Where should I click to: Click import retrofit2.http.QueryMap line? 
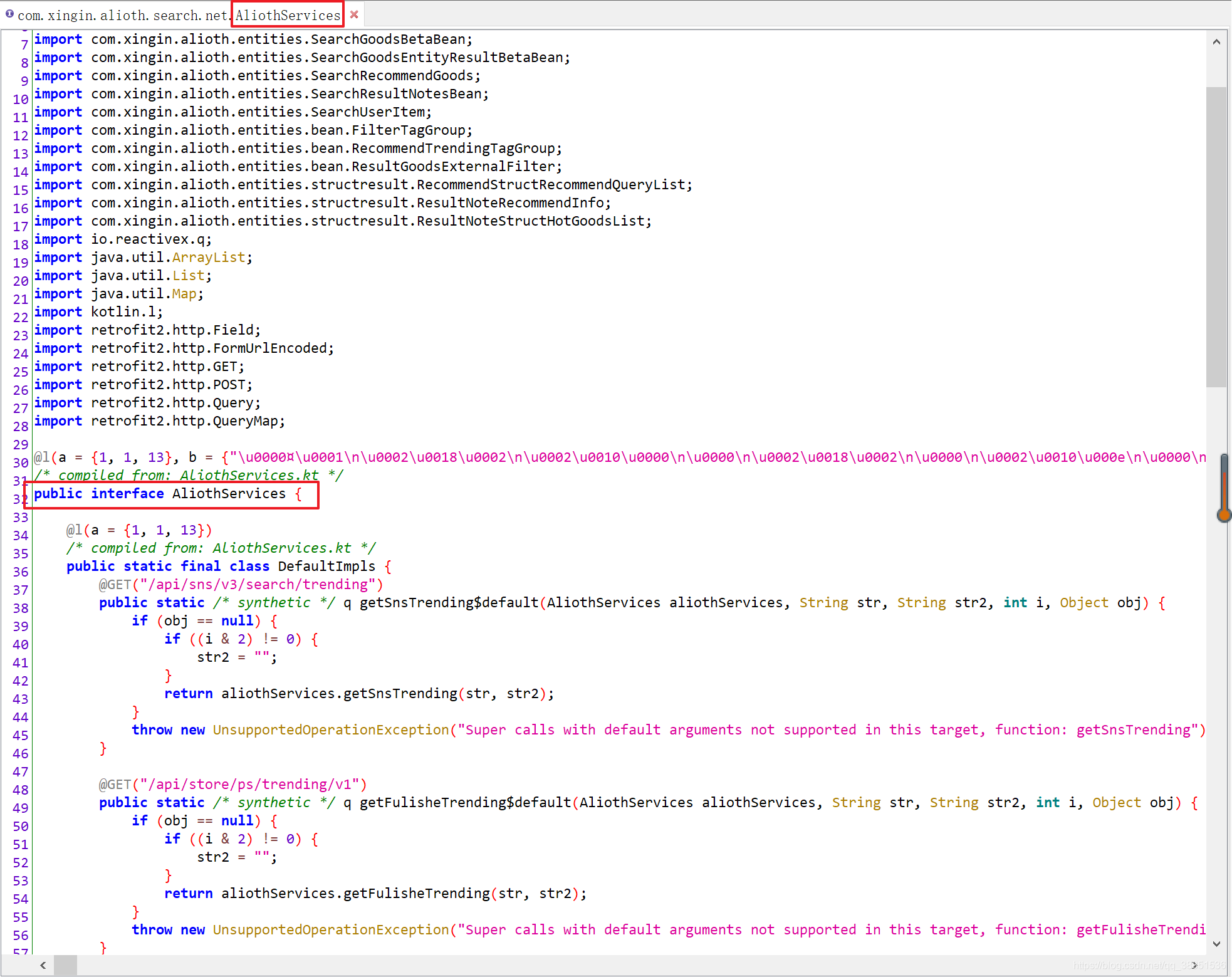tap(160, 421)
